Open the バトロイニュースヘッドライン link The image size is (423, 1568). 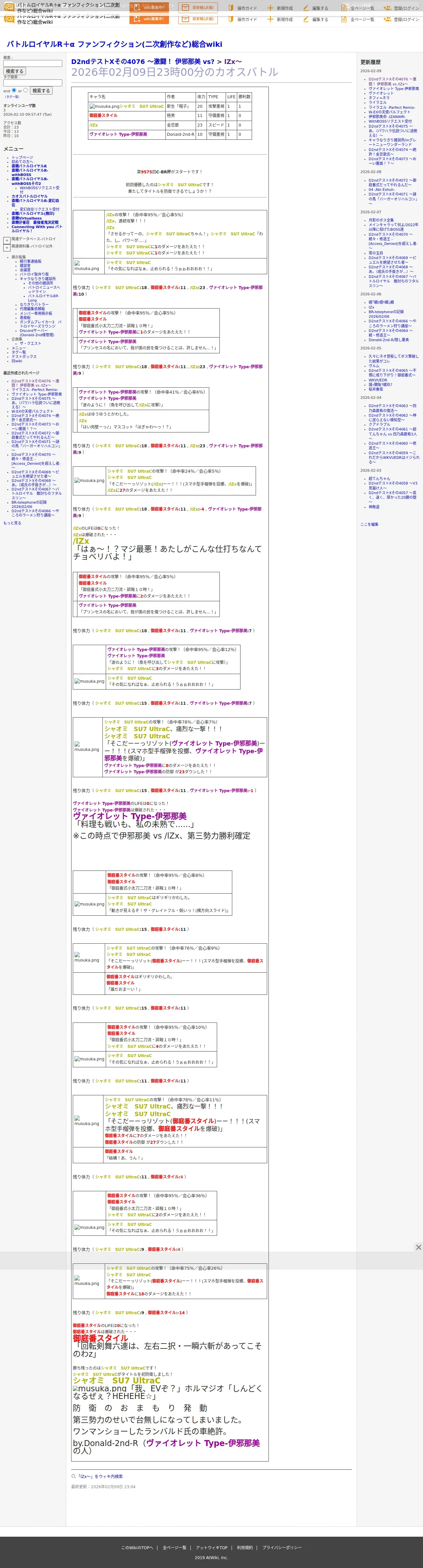(x=44, y=289)
